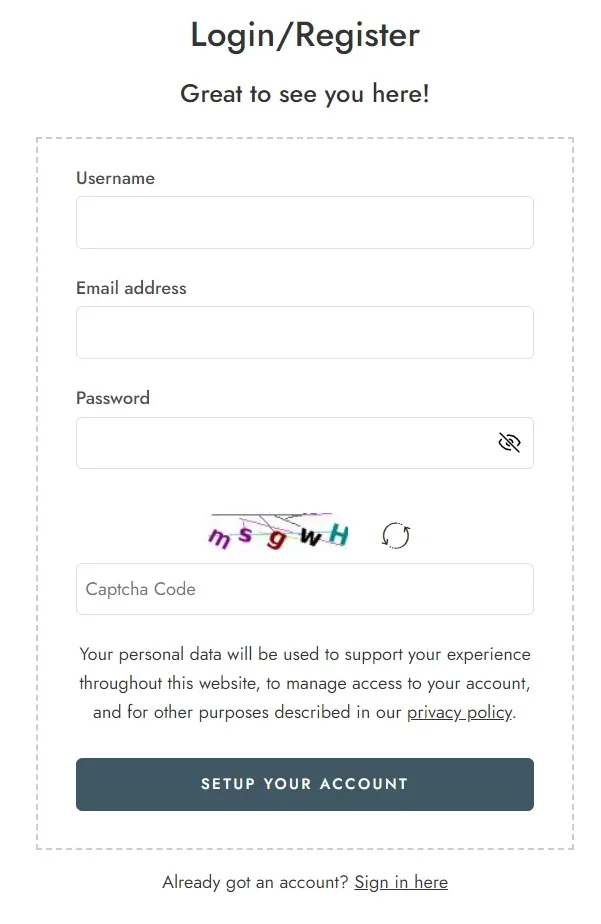Refresh the captcha with the circular arrows icon
The height and width of the screenshot is (924, 601).
(396, 536)
